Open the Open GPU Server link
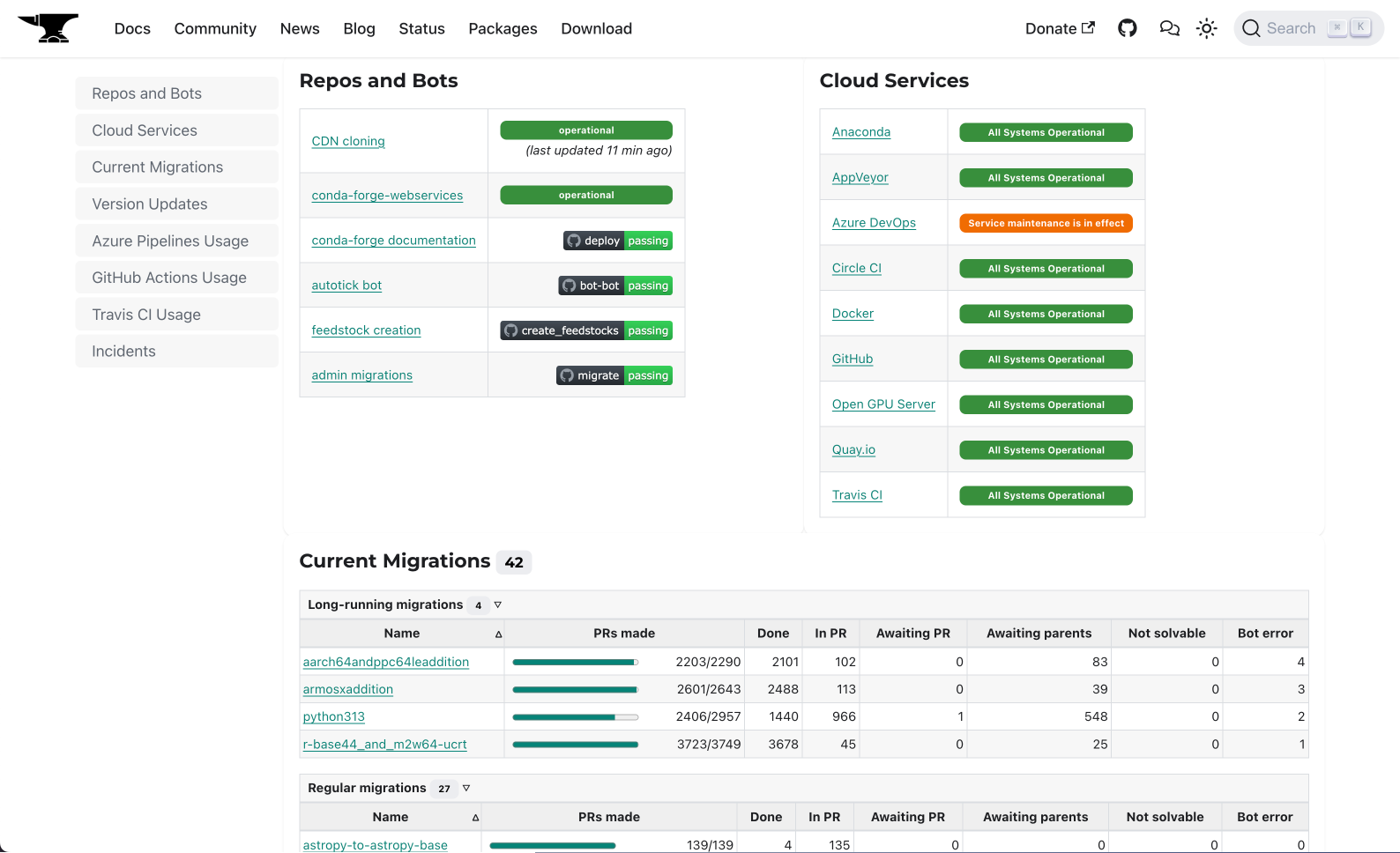Viewport: 1400px width, 853px height. click(x=883, y=404)
